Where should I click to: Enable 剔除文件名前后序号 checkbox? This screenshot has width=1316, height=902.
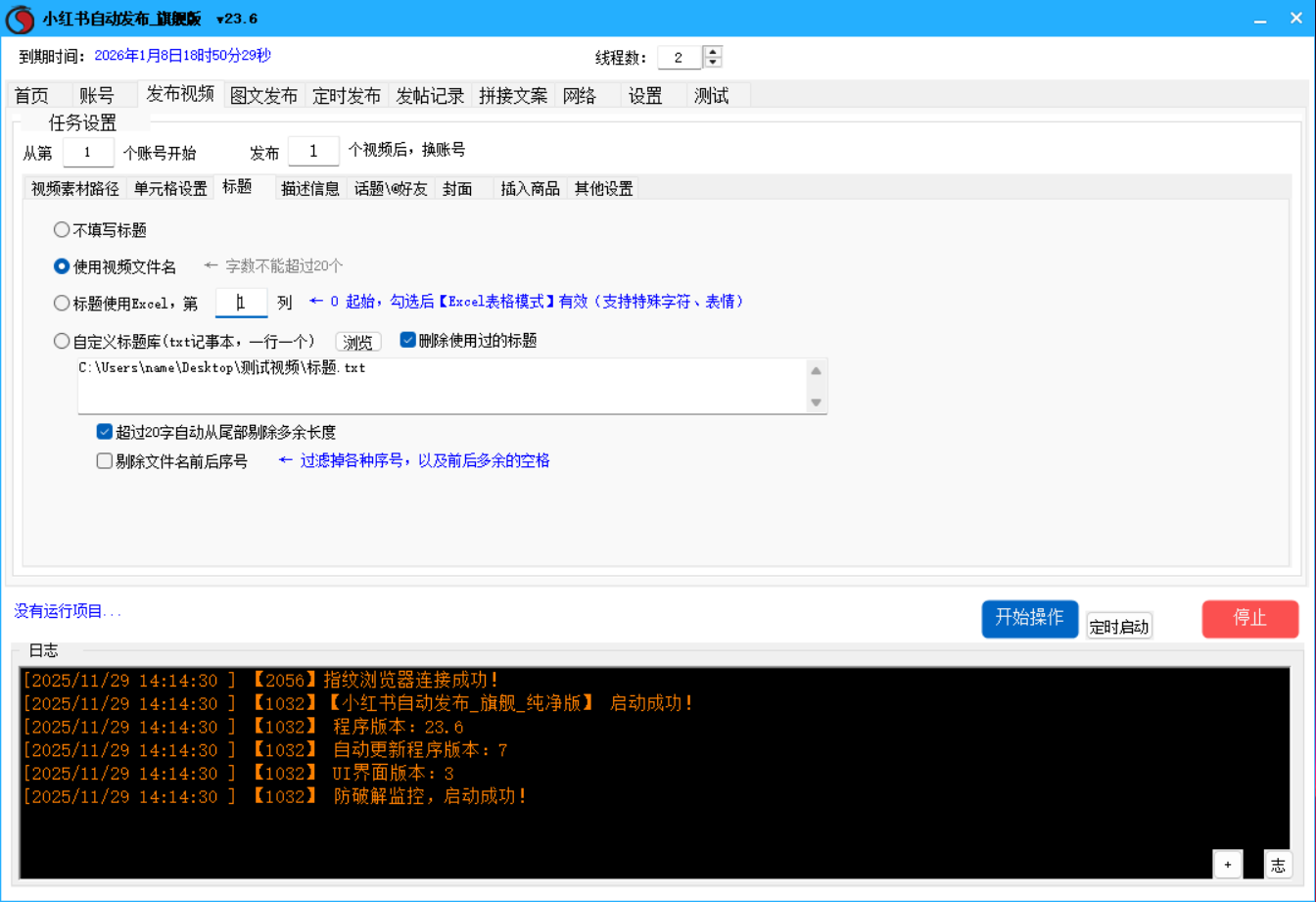(x=105, y=461)
